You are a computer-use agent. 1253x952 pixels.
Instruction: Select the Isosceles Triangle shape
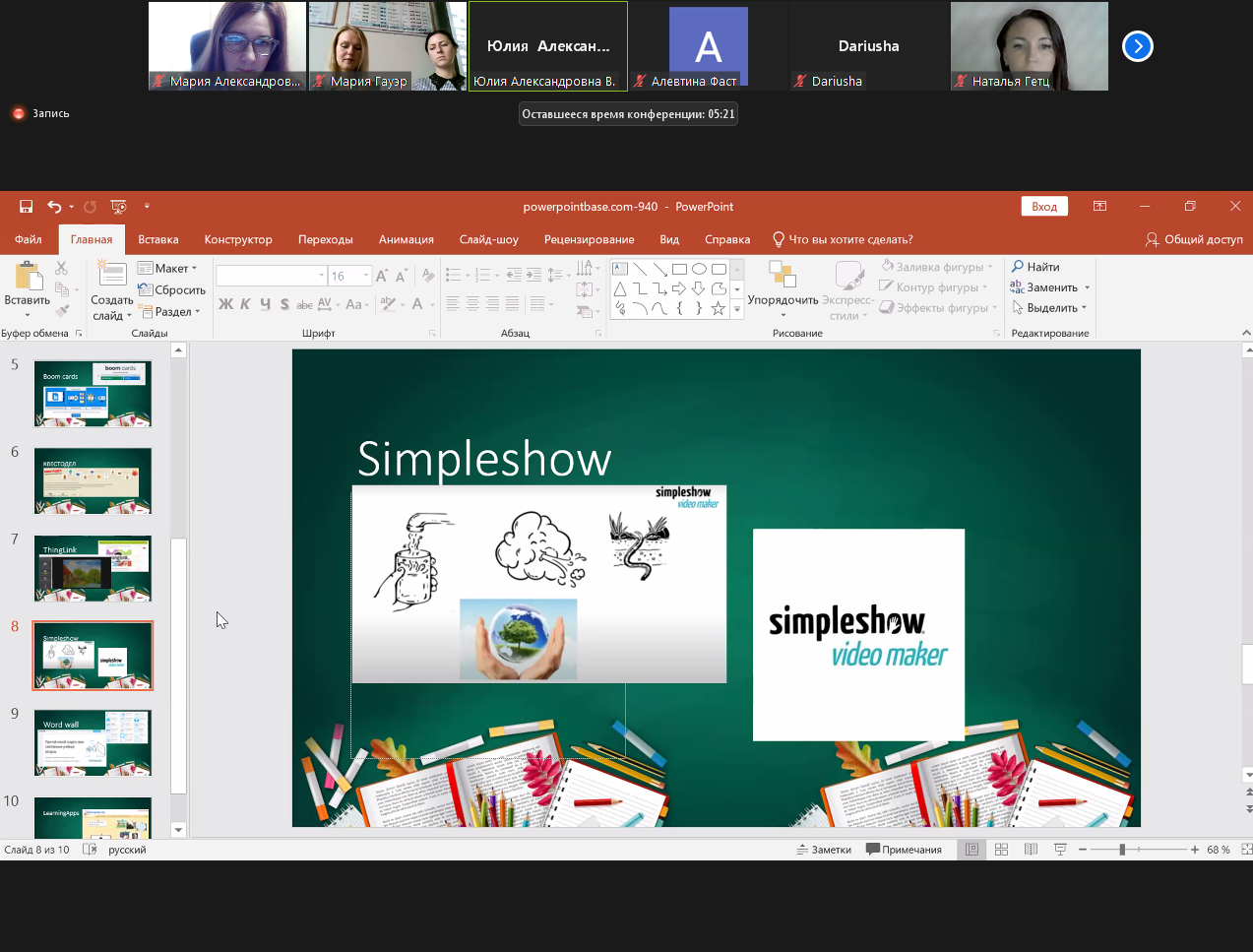tap(620, 288)
